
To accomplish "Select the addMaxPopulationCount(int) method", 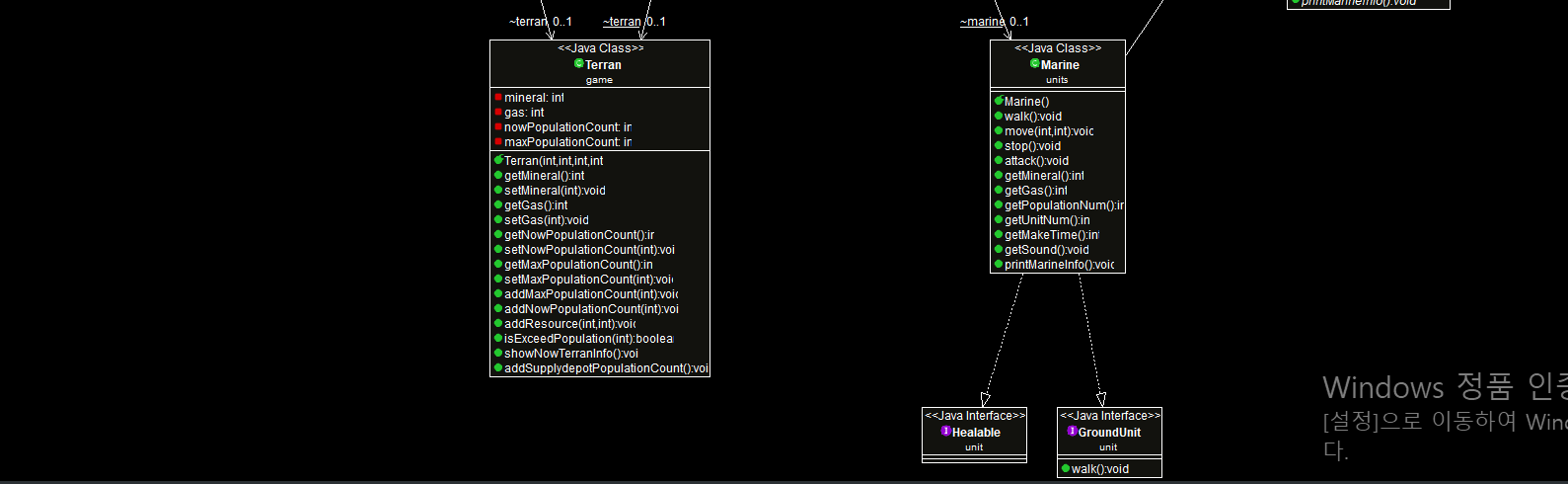I will click(x=591, y=294).
